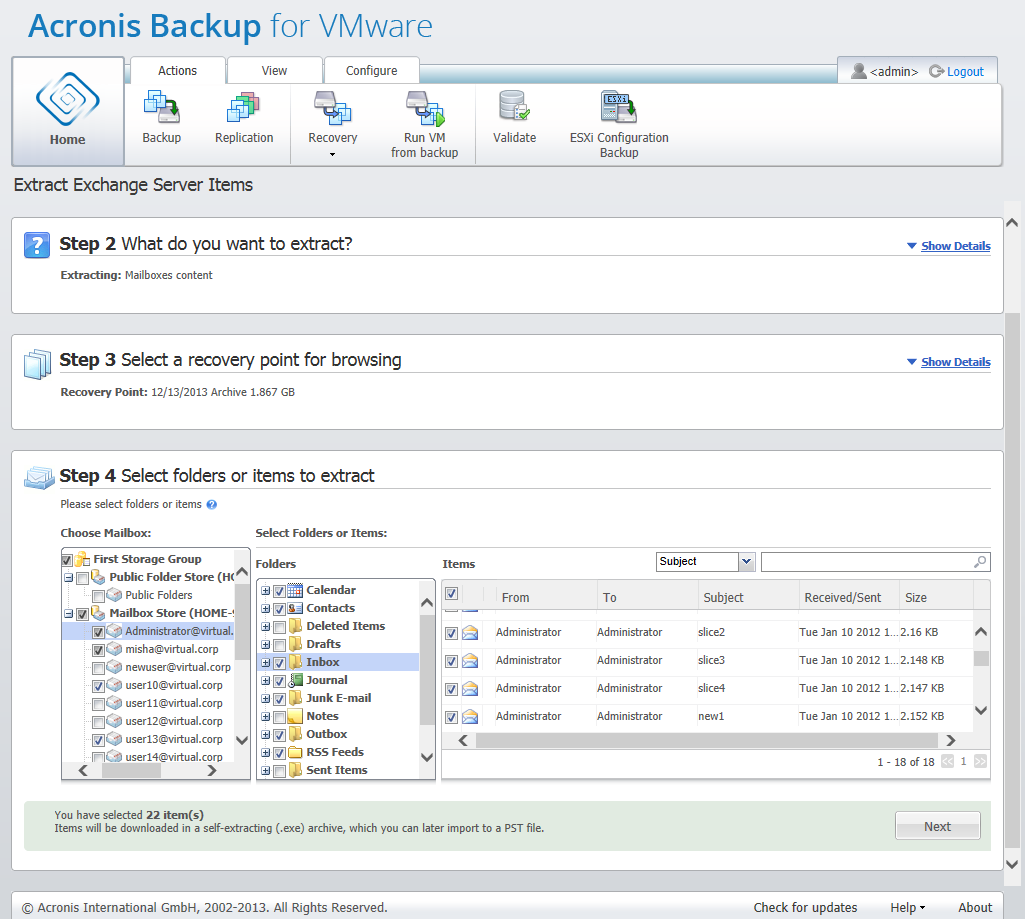Viewport: 1025px width, 919px height.
Task: Click the First Storage Group icon
Action: tap(82, 560)
